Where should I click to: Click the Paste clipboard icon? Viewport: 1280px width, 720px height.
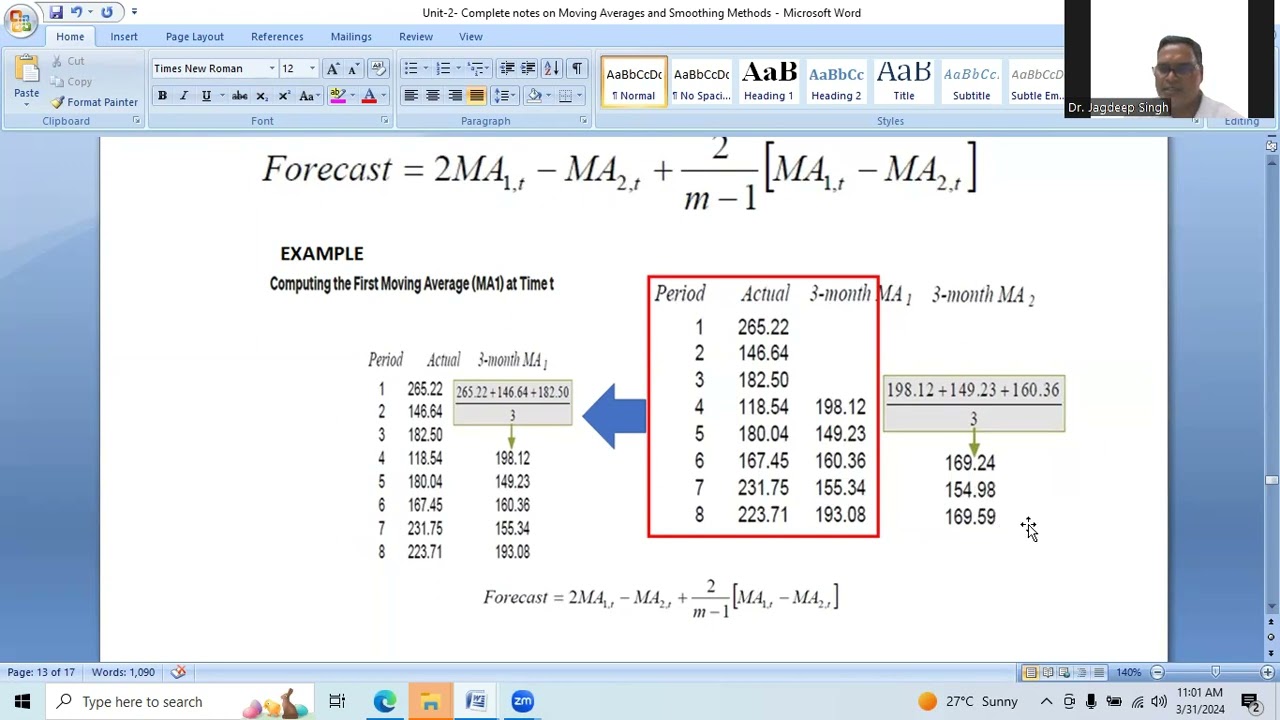[27, 69]
